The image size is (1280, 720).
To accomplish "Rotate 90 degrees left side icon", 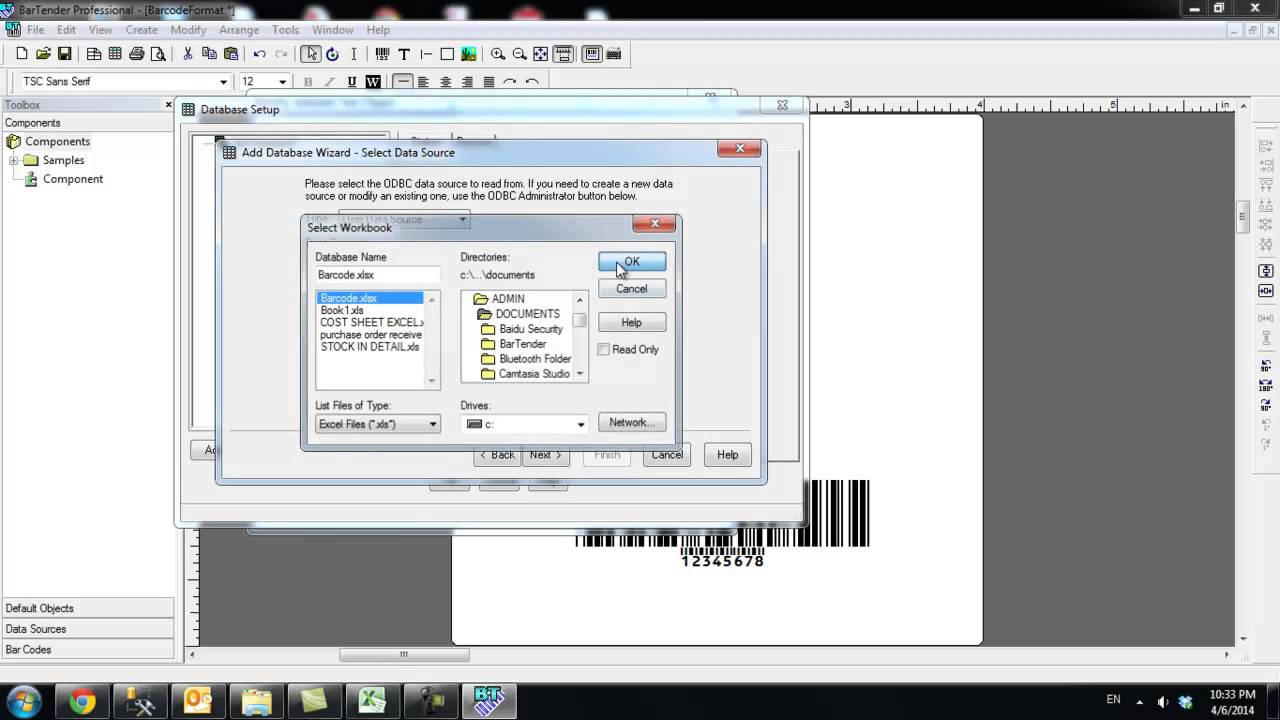I will (x=1266, y=366).
